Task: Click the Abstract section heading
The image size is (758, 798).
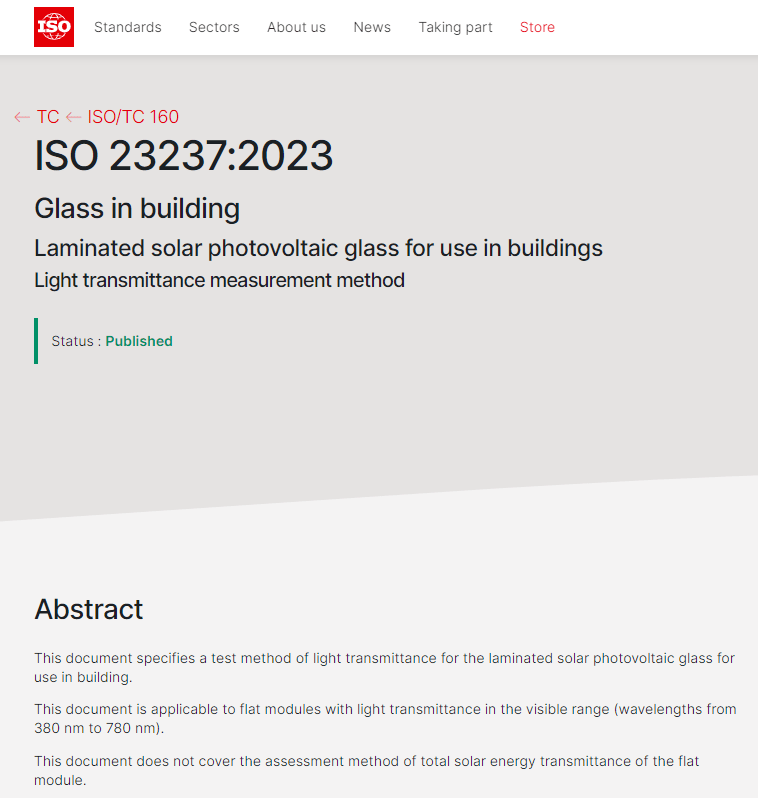Action: pyautogui.click(x=89, y=609)
